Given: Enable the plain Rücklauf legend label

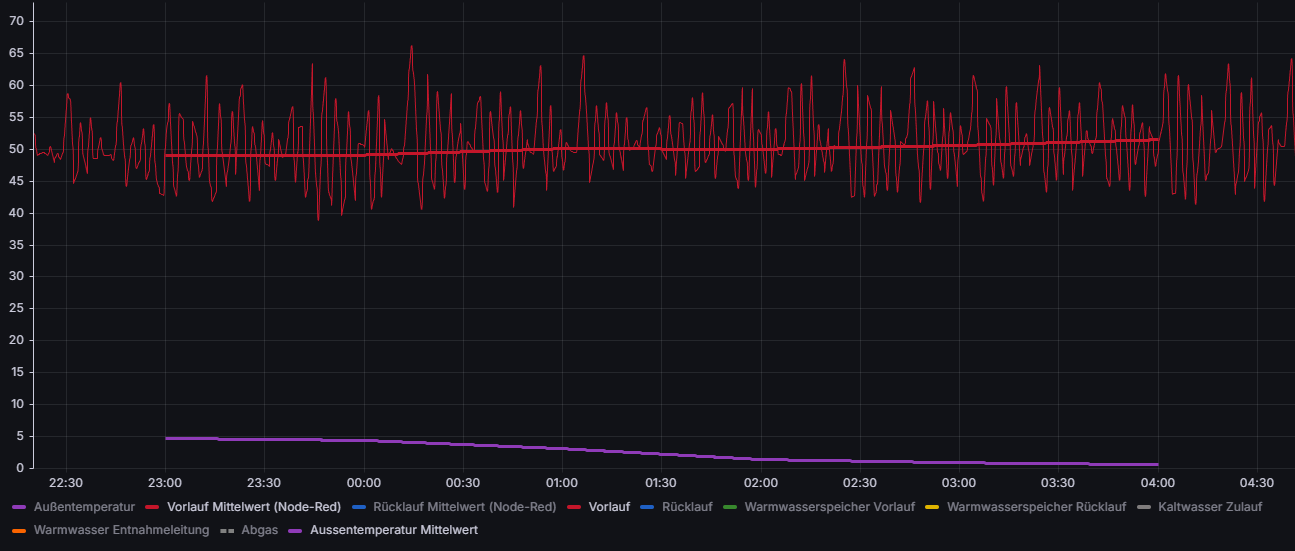Looking at the screenshot, I should [687, 507].
